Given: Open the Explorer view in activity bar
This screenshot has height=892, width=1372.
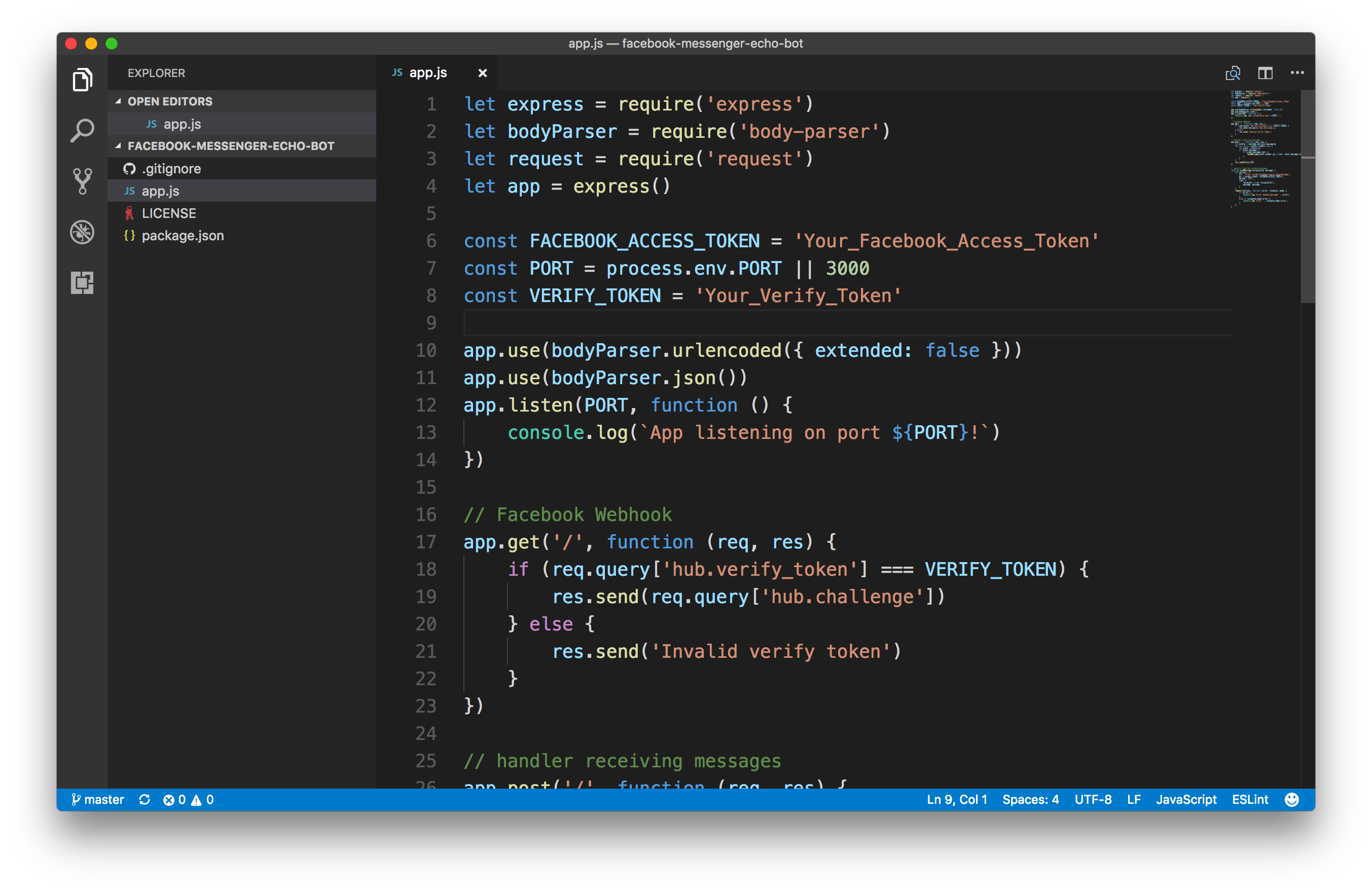Looking at the screenshot, I should click(82, 80).
